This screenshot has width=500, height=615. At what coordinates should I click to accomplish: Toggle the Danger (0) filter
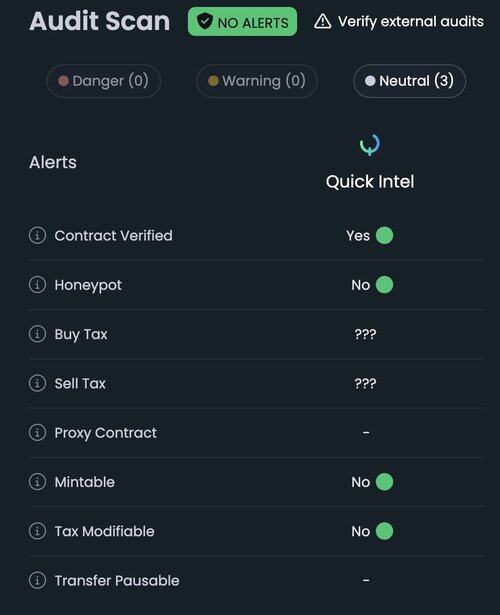pyautogui.click(x=104, y=81)
